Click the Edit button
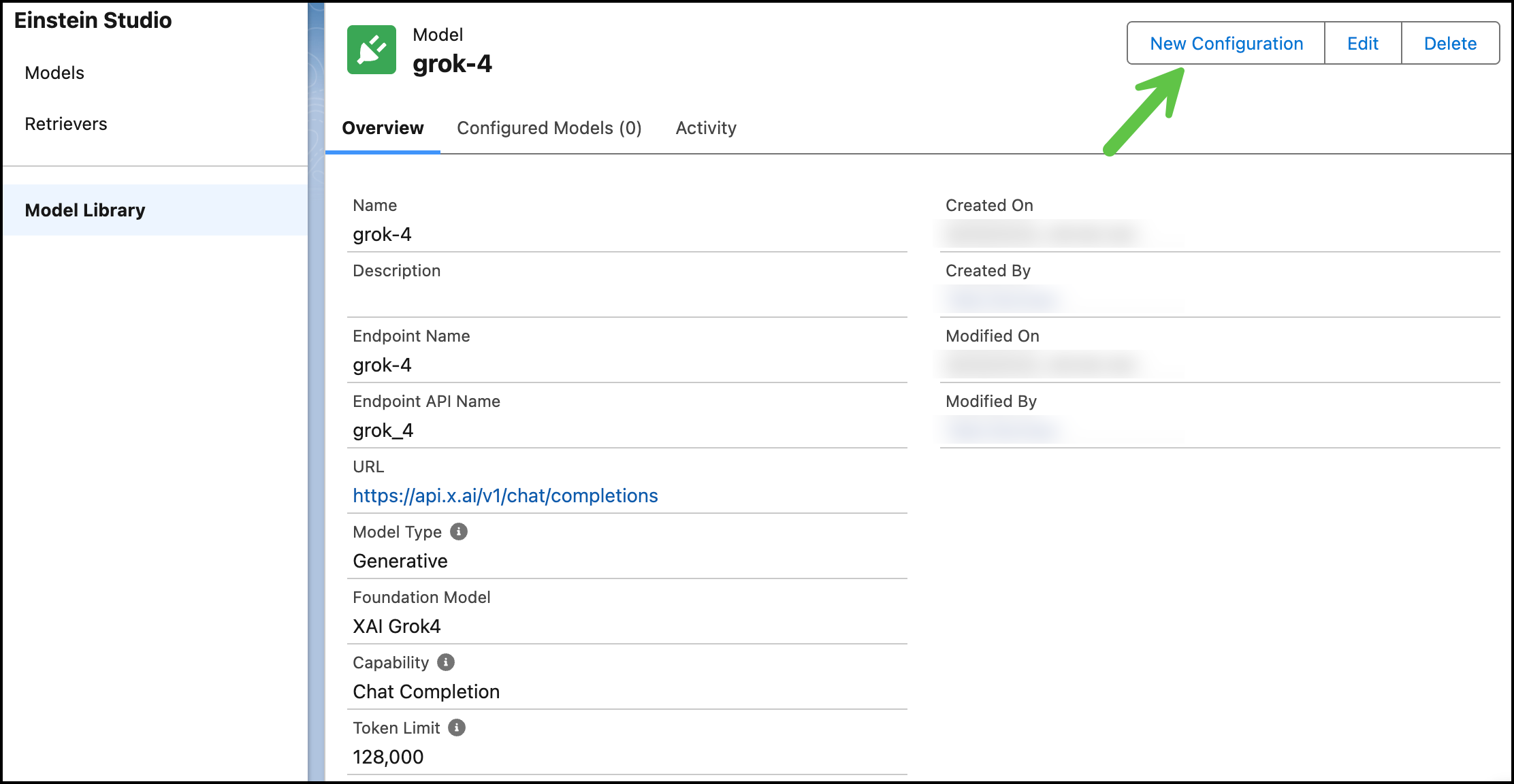 pos(1363,44)
